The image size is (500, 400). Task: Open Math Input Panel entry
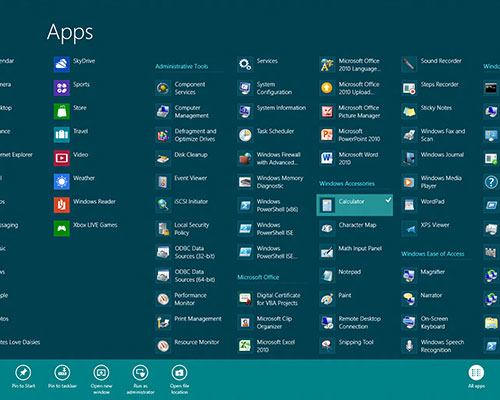pos(351,252)
